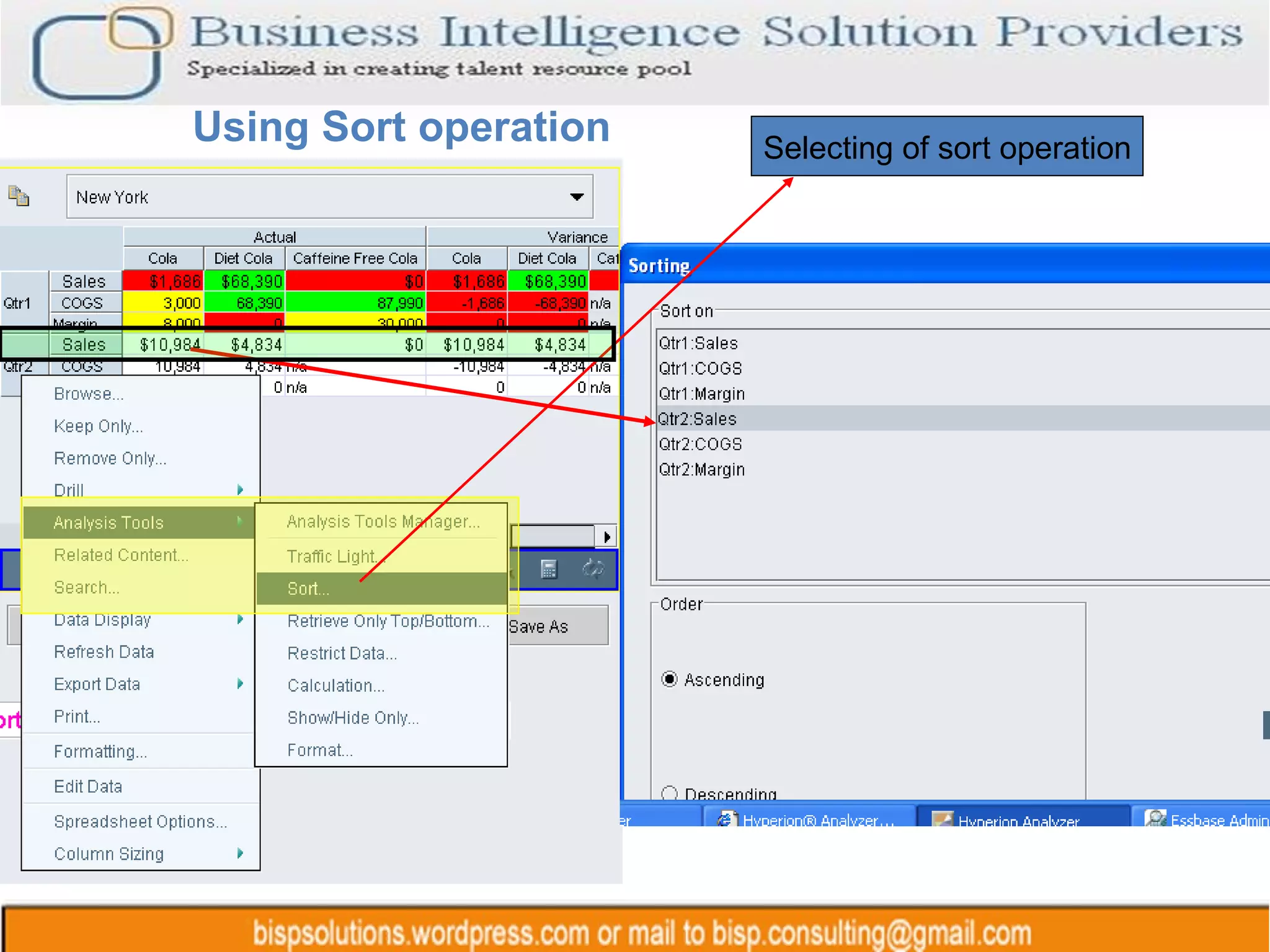
Task: Click the calculator icon in blue toolbar
Action: coord(549,569)
